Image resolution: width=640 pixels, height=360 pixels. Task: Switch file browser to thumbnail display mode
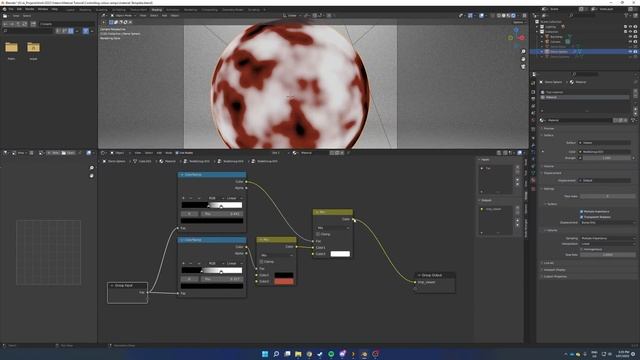point(71,31)
